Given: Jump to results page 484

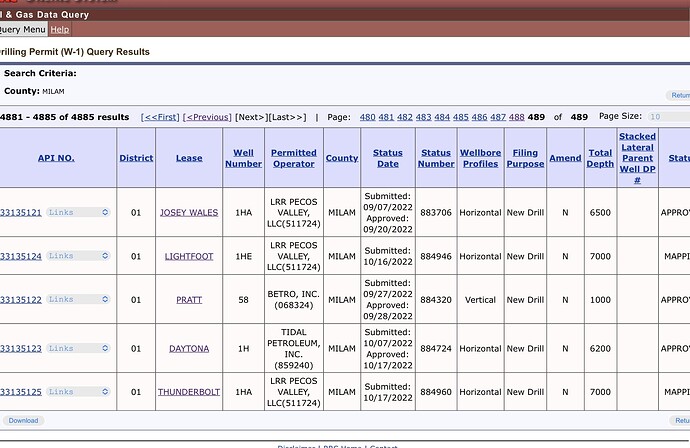Looking at the screenshot, I should click(x=442, y=117).
